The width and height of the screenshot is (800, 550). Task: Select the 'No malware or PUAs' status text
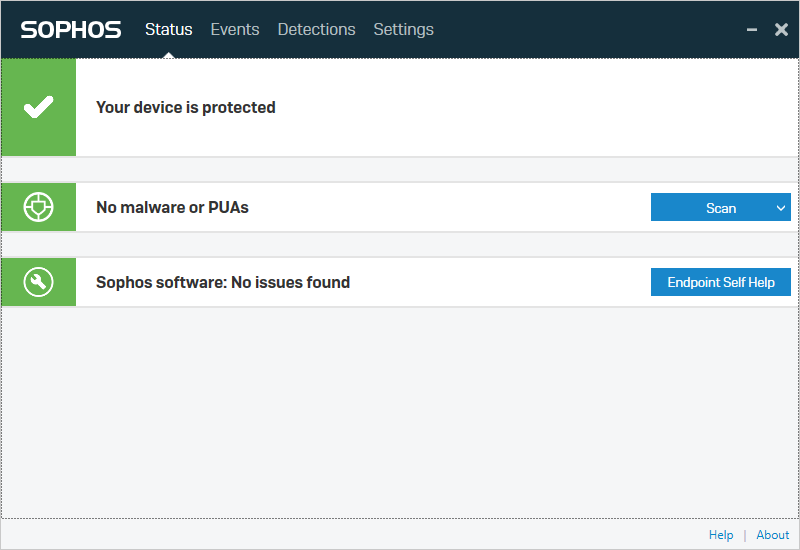(x=172, y=208)
